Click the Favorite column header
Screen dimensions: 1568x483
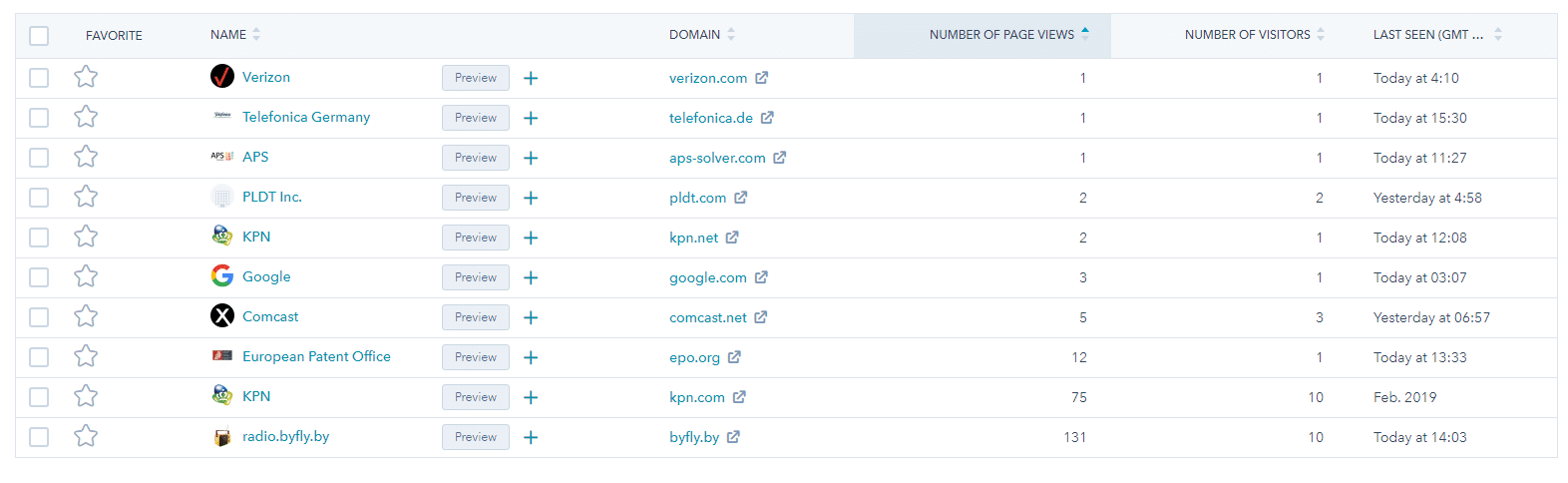(x=114, y=36)
